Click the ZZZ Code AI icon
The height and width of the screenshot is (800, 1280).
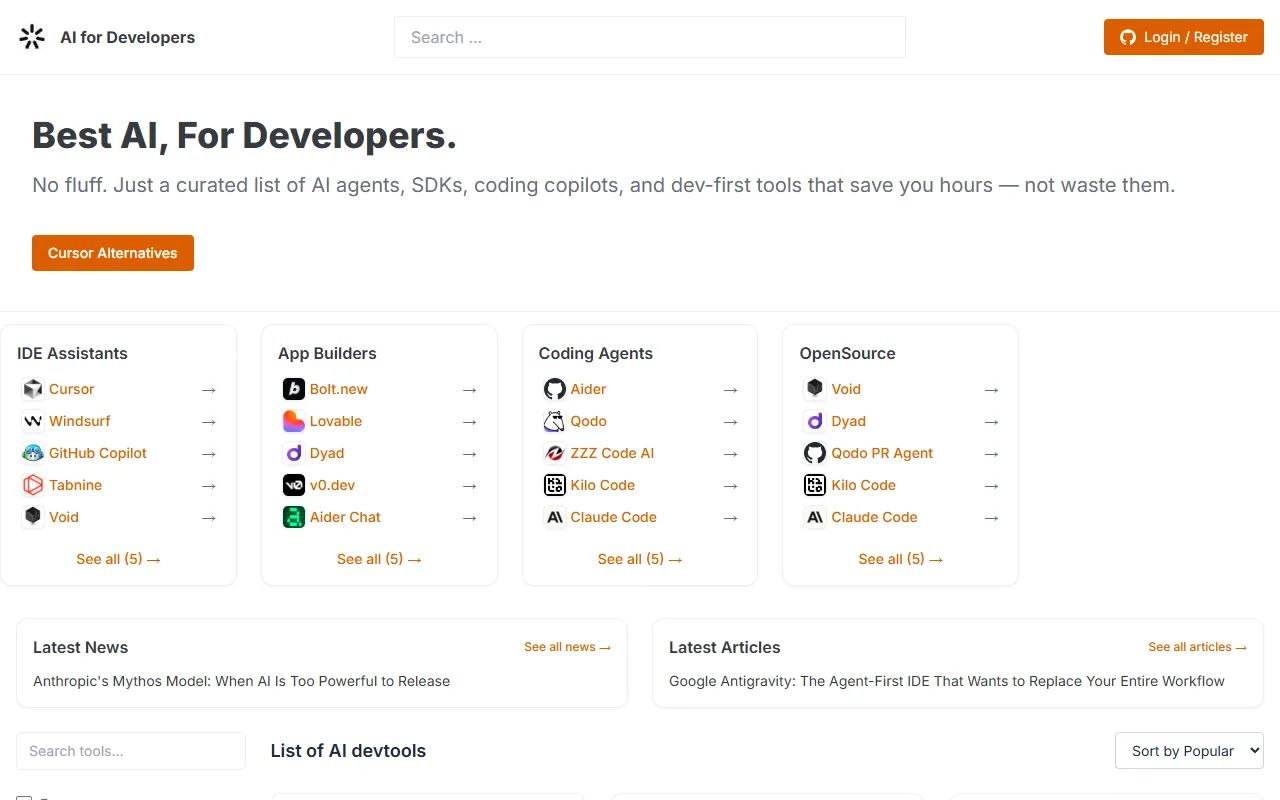point(555,453)
